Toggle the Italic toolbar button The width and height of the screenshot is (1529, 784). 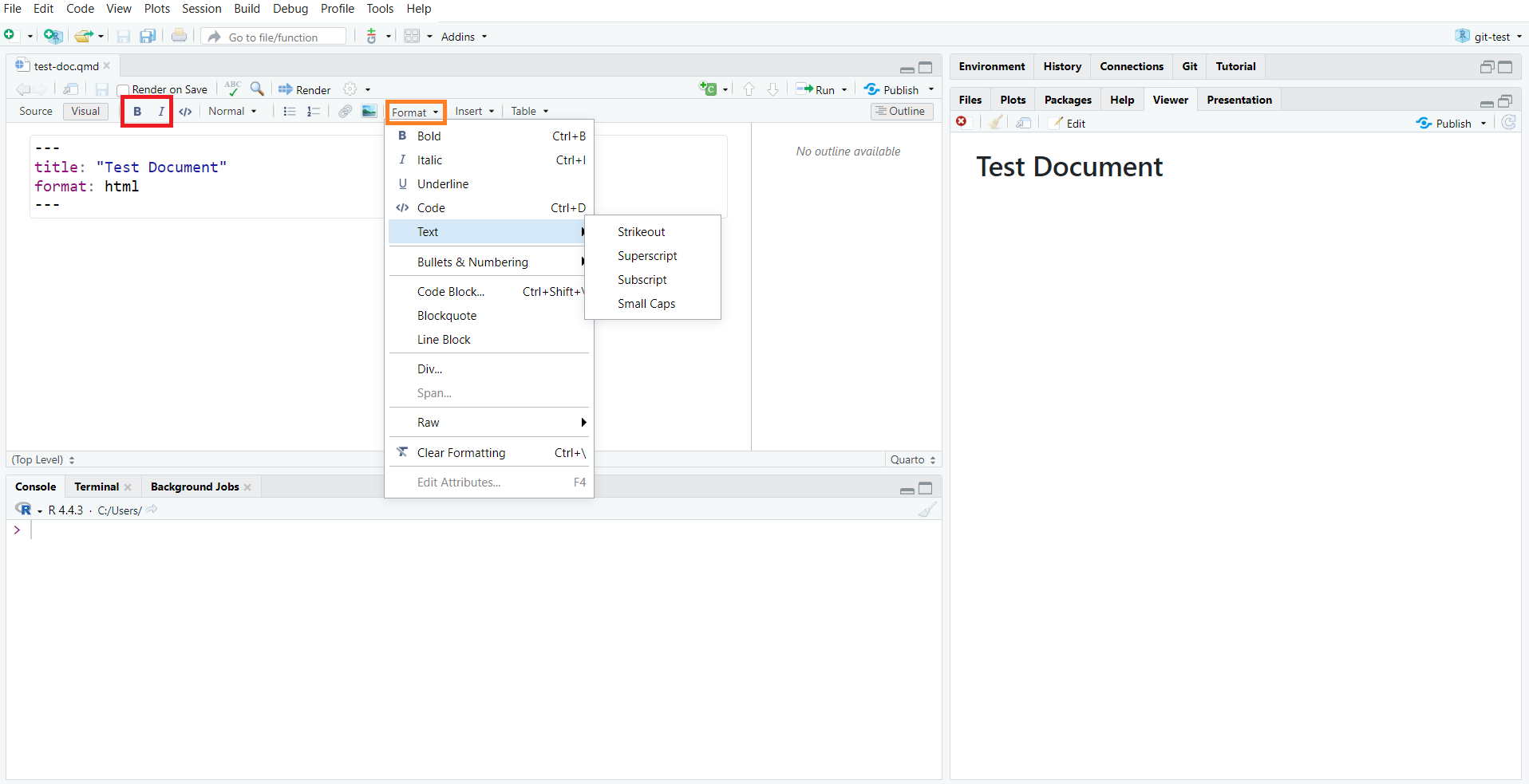[x=161, y=111]
